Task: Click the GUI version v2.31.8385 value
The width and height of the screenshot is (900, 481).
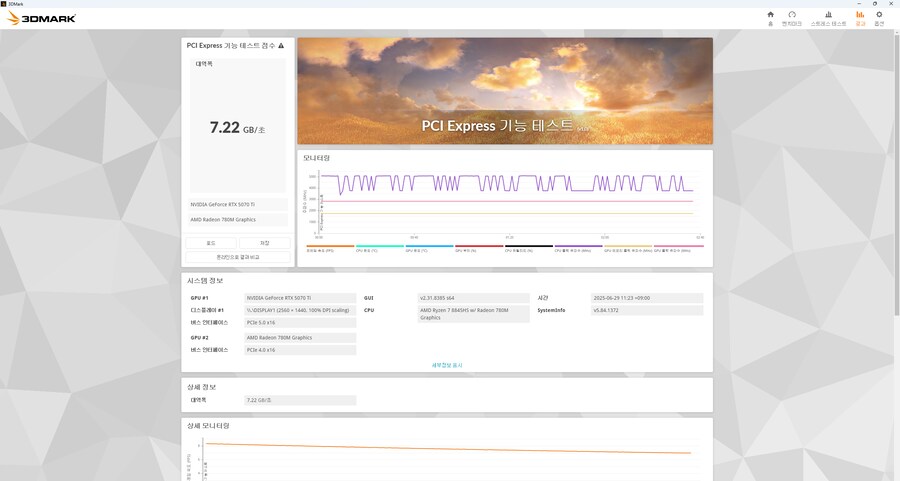Action: click(x=474, y=298)
